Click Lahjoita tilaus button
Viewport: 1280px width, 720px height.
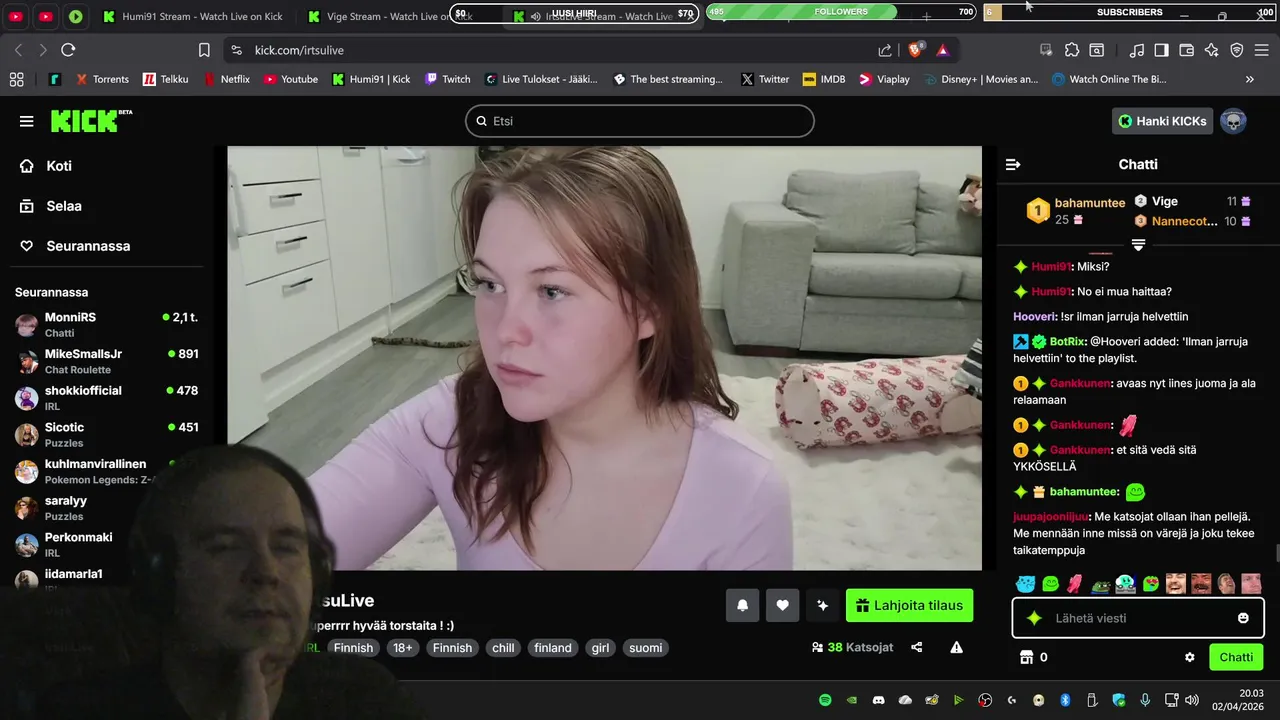pyautogui.click(x=909, y=605)
